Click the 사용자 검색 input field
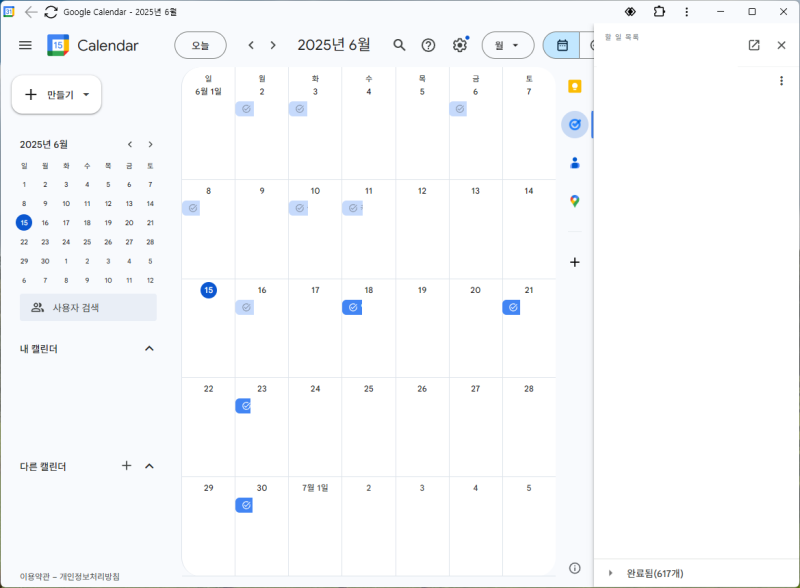Viewport: 800px width, 588px height. [88, 307]
